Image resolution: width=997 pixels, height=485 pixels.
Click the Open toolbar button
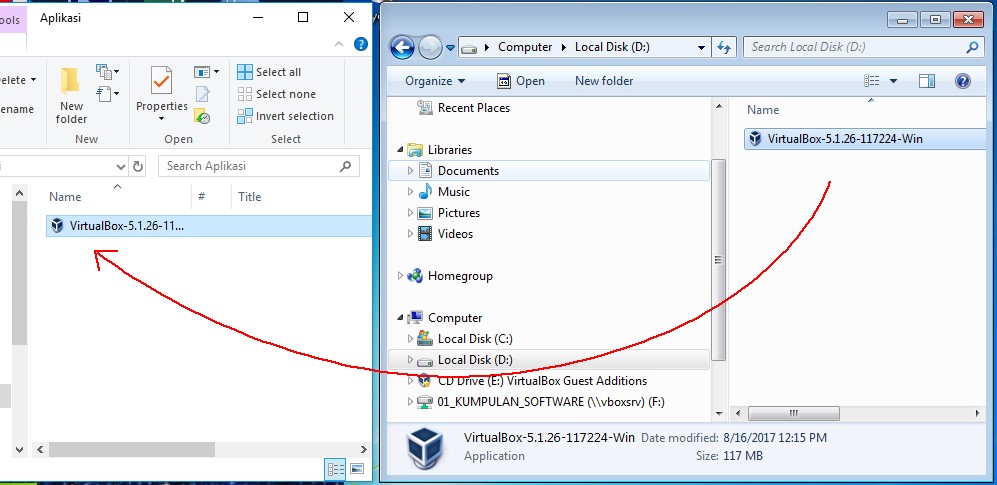[521, 81]
